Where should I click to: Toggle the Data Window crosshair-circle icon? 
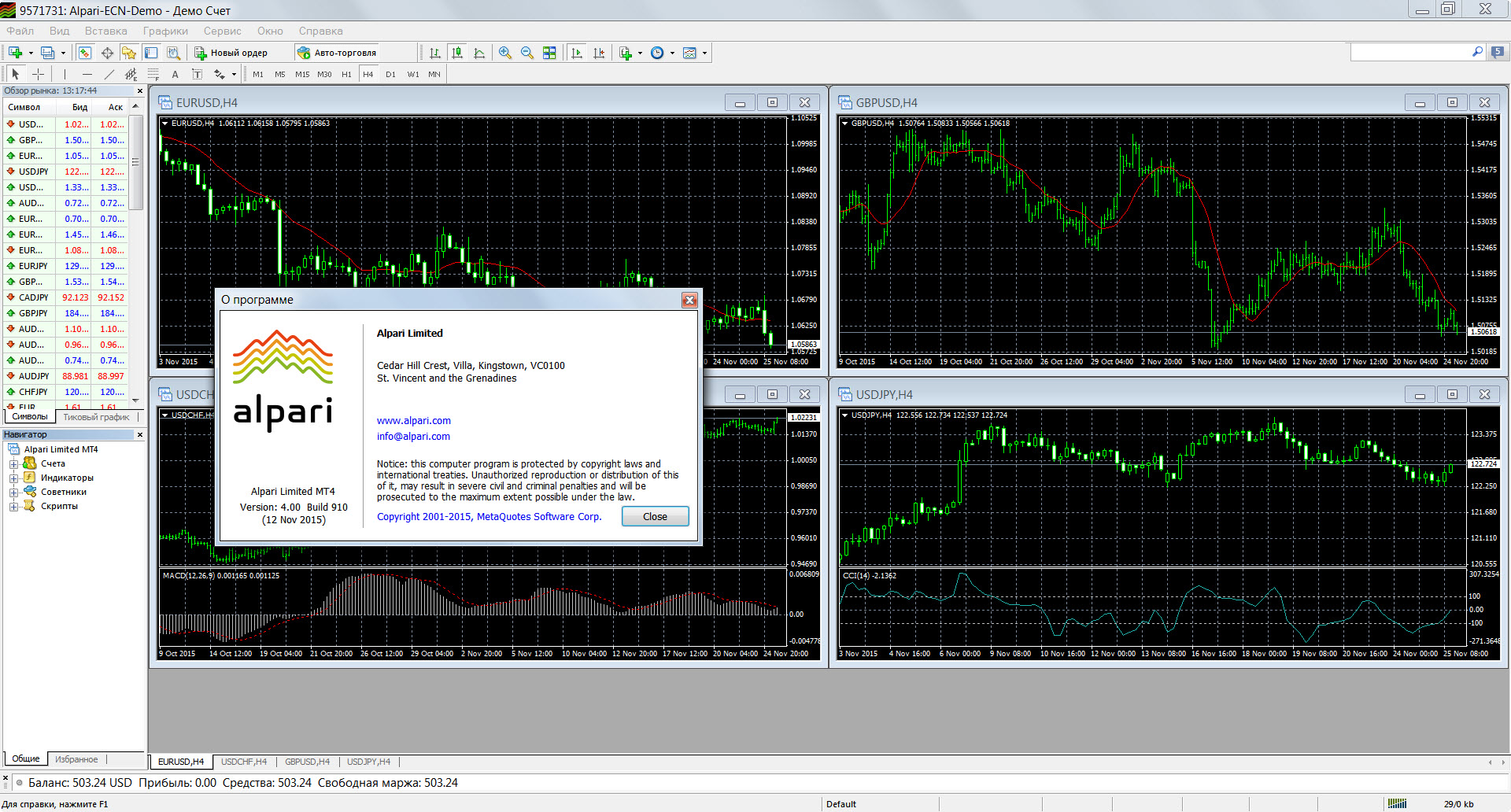coord(107,53)
